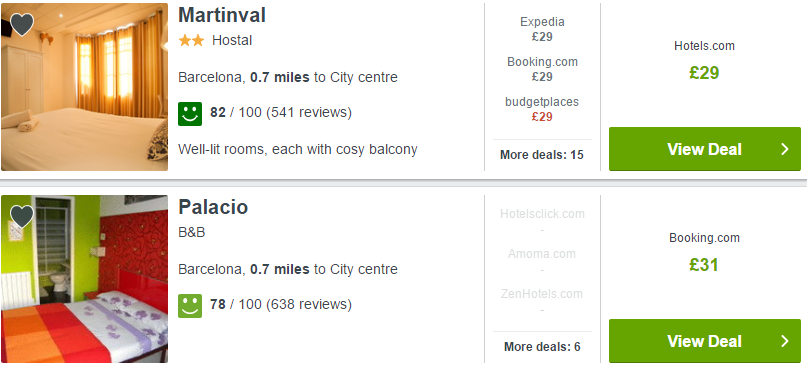Viewport: 807px width, 367px height.
Task: Expand More deals: 15 for Martinval
Action: coord(542,155)
